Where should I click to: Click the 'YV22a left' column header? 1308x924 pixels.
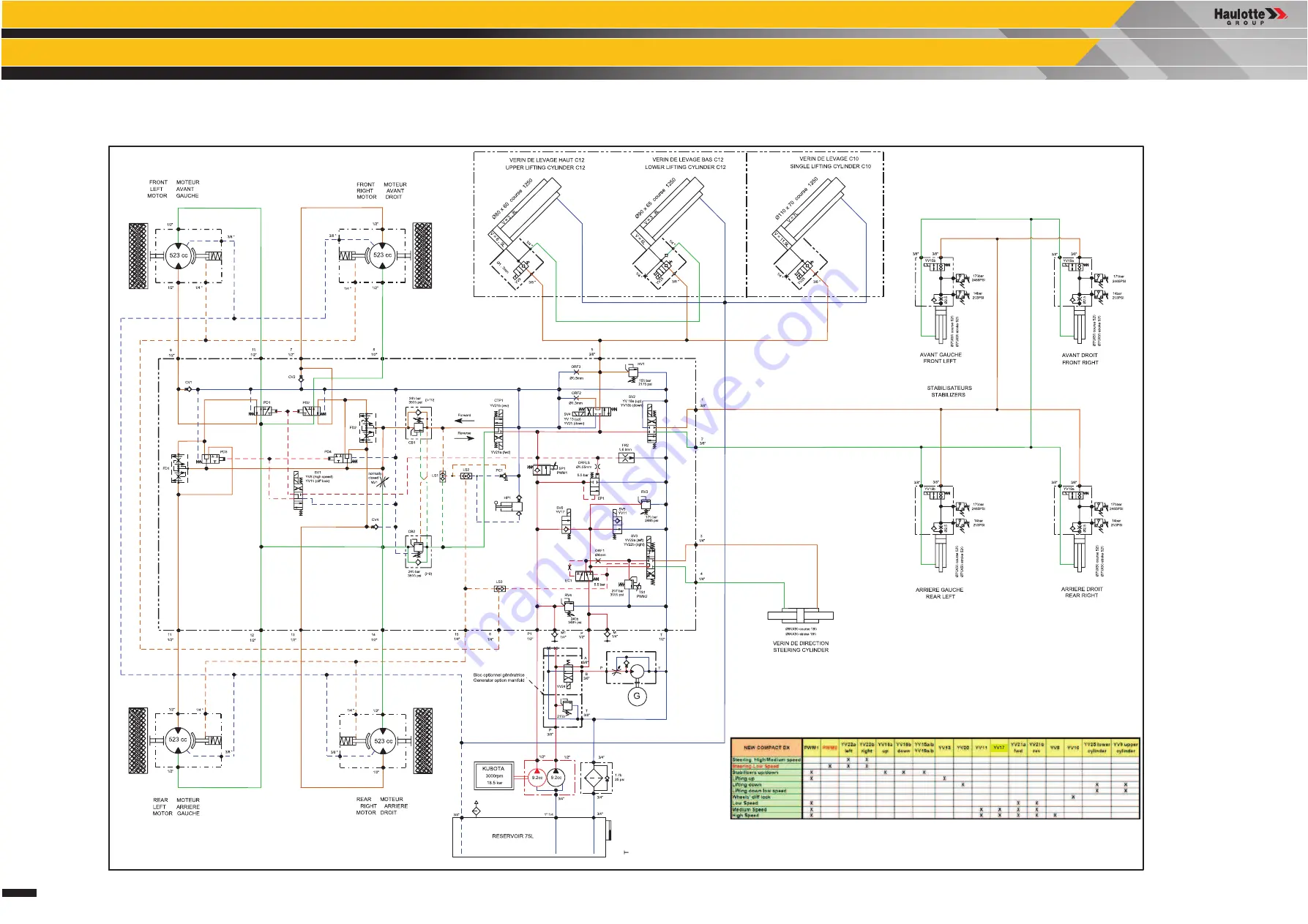pos(848,748)
